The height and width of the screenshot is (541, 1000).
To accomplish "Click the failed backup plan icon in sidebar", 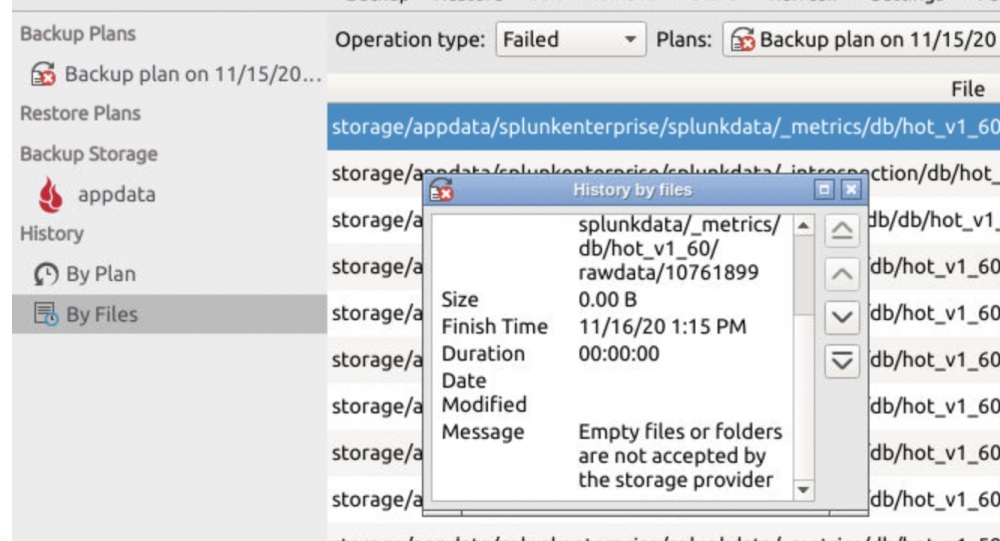I will [43, 74].
